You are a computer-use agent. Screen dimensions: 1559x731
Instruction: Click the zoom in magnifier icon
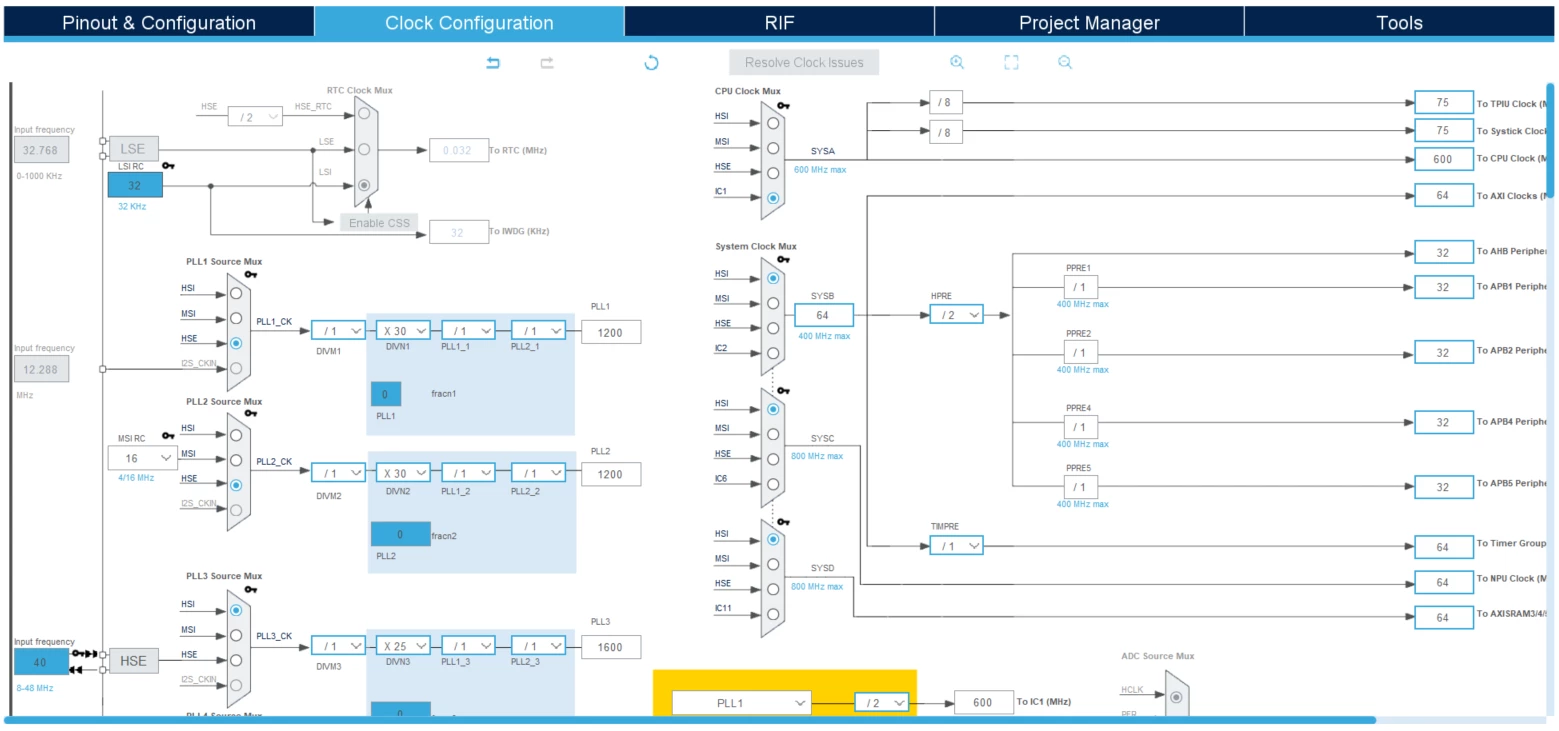pos(957,62)
